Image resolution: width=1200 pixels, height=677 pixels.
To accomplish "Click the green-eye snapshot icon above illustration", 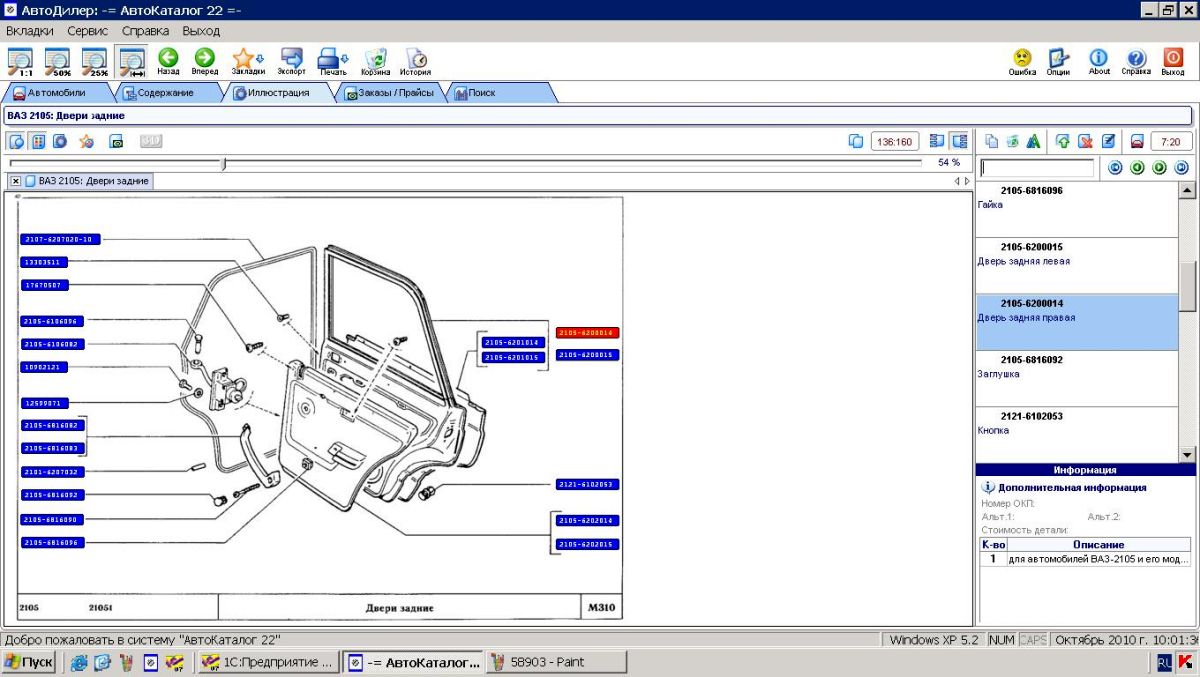I will click(116, 141).
